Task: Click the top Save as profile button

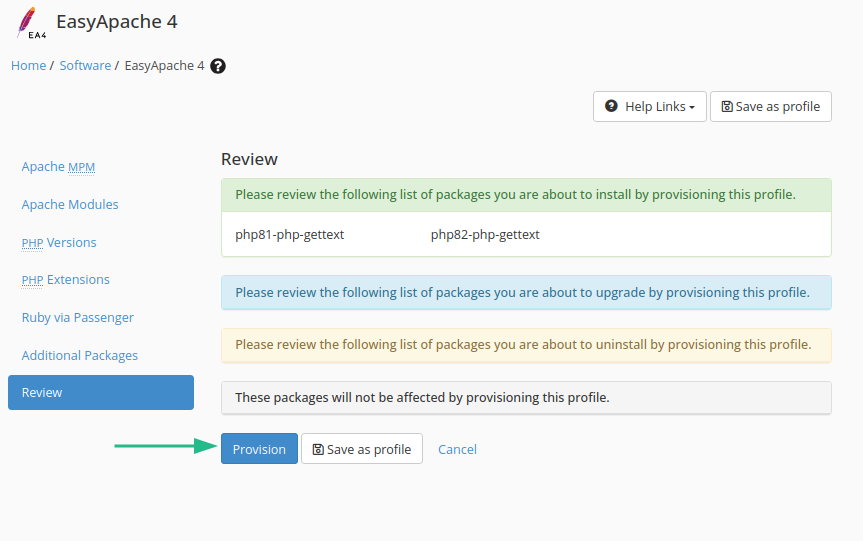Action: tap(770, 107)
